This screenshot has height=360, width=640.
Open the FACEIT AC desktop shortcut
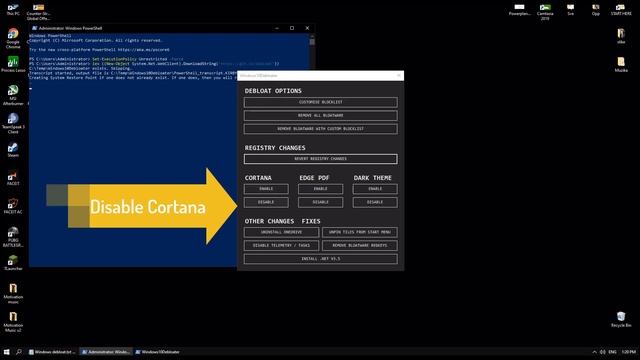click(13, 206)
